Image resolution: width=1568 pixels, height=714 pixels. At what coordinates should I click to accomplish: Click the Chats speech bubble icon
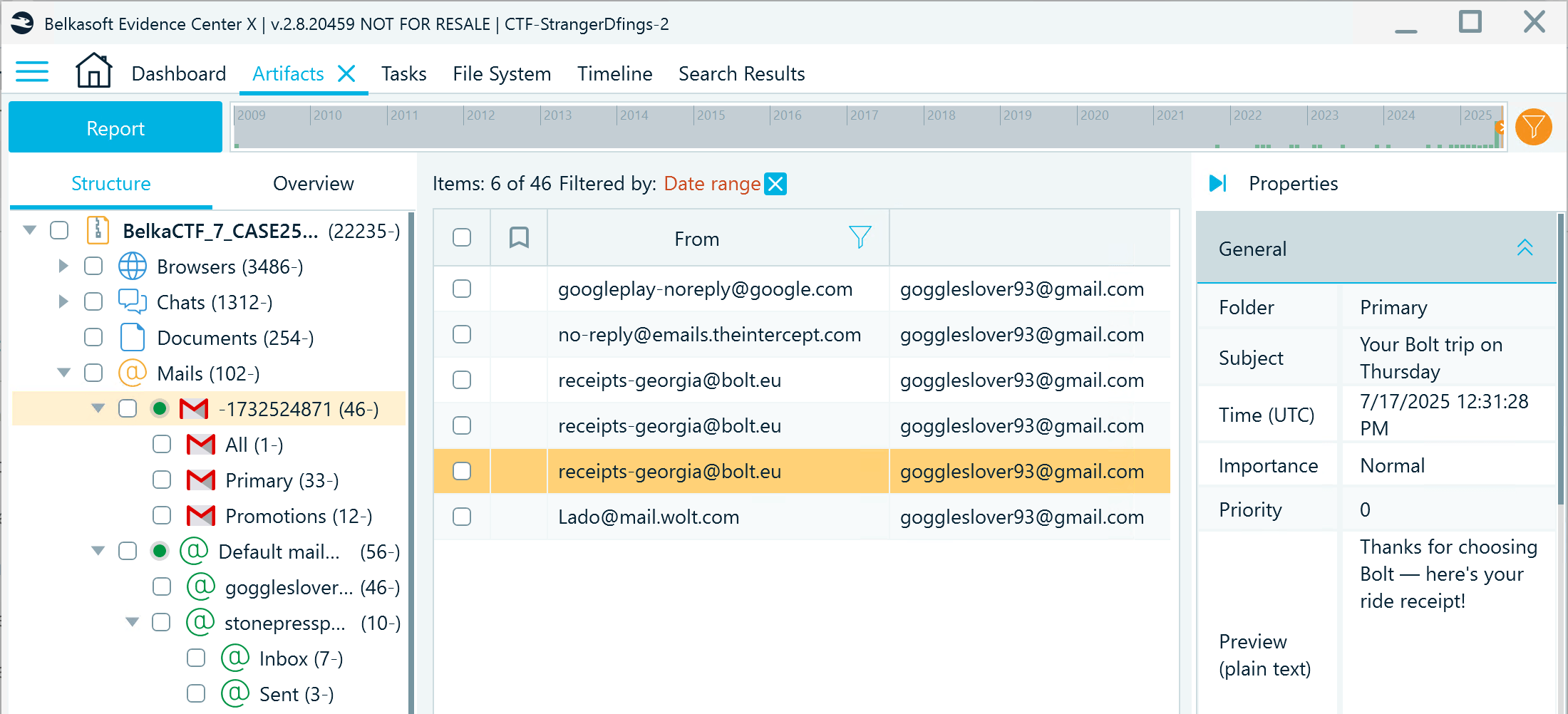point(133,301)
